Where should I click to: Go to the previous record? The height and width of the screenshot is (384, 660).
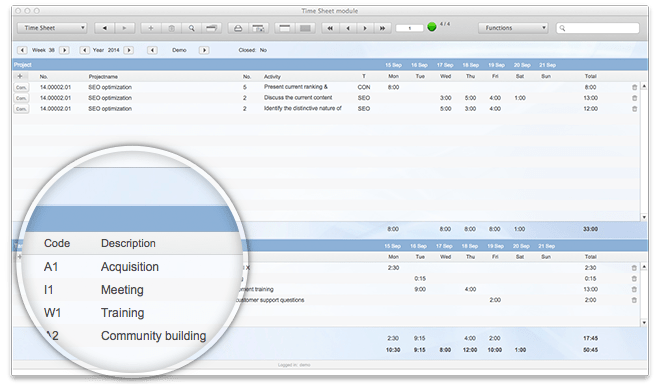pyautogui.click(x=348, y=28)
